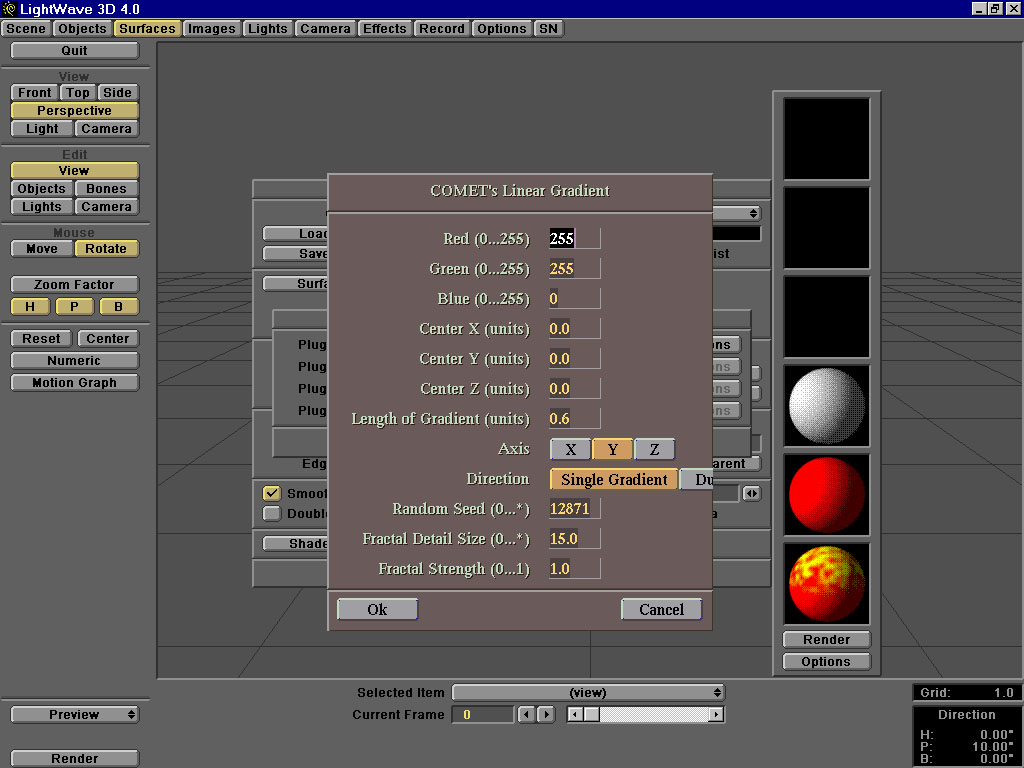The width and height of the screenshot is (1024, 768).
Task: Select the red and yellow fractal sphere preview
Action: (826, 584)
